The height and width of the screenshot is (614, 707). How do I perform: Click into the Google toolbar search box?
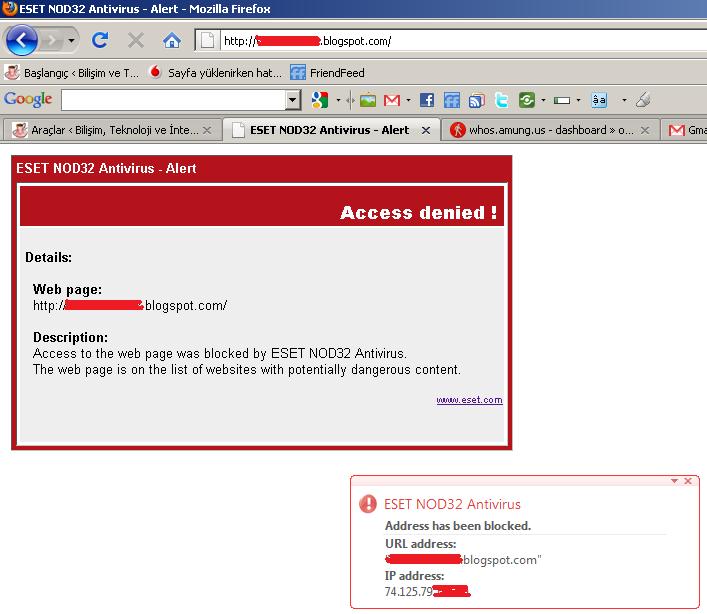pyautogui.click(x=174, y=100)
